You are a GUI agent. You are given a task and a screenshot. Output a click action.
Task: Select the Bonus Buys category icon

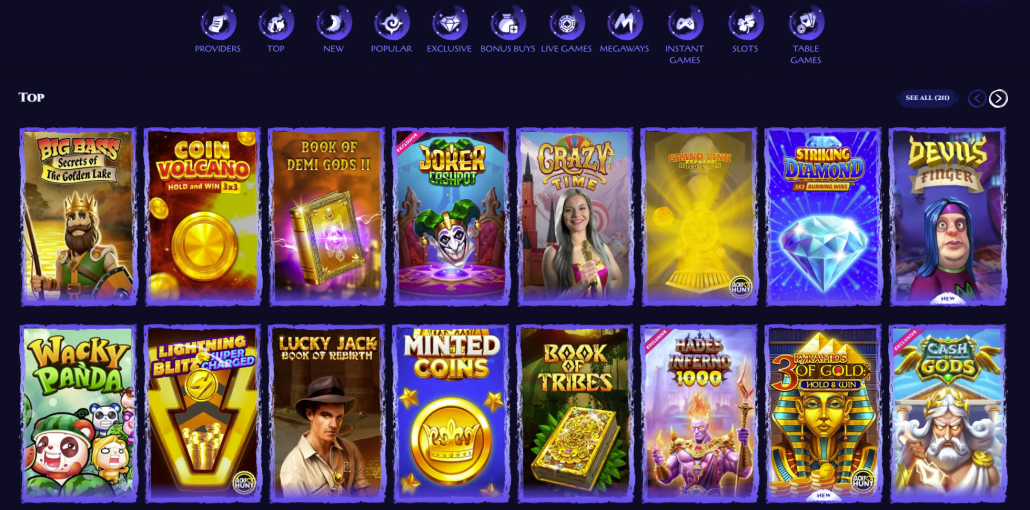click(508, 23)
